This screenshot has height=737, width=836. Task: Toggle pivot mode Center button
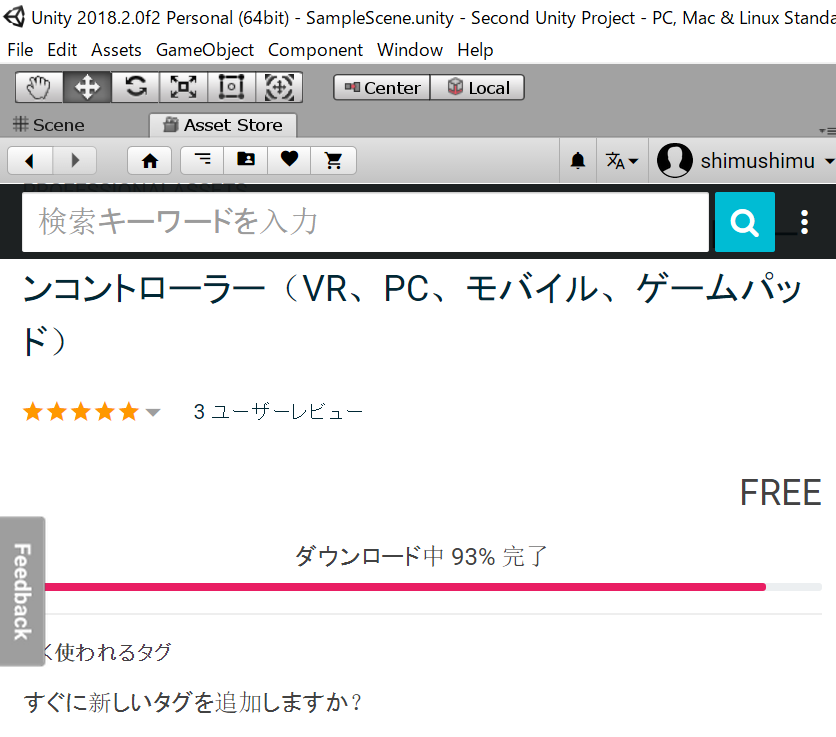tap(382, 88)
